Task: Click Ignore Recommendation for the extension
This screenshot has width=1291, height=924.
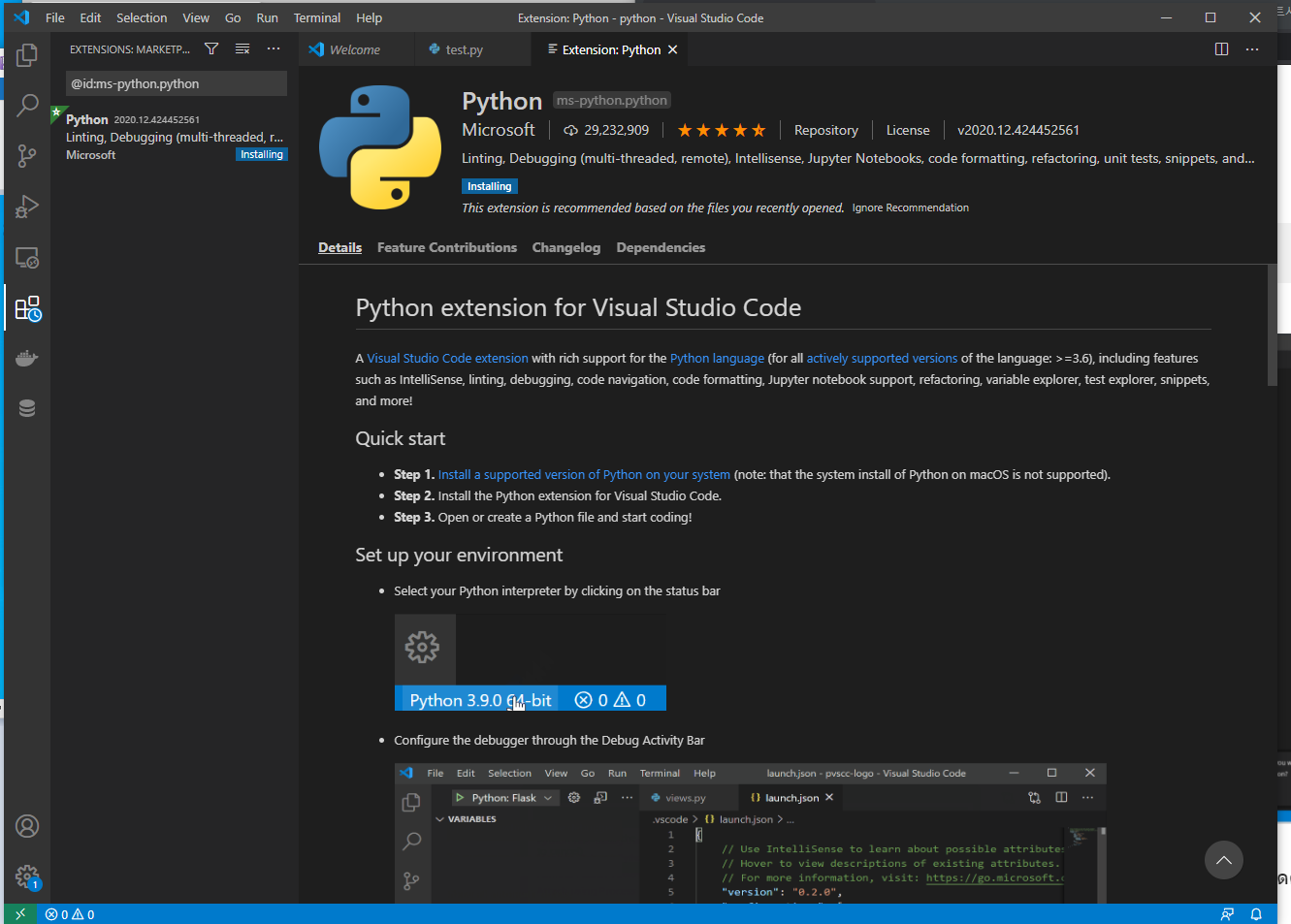Action: coord(910,207)
